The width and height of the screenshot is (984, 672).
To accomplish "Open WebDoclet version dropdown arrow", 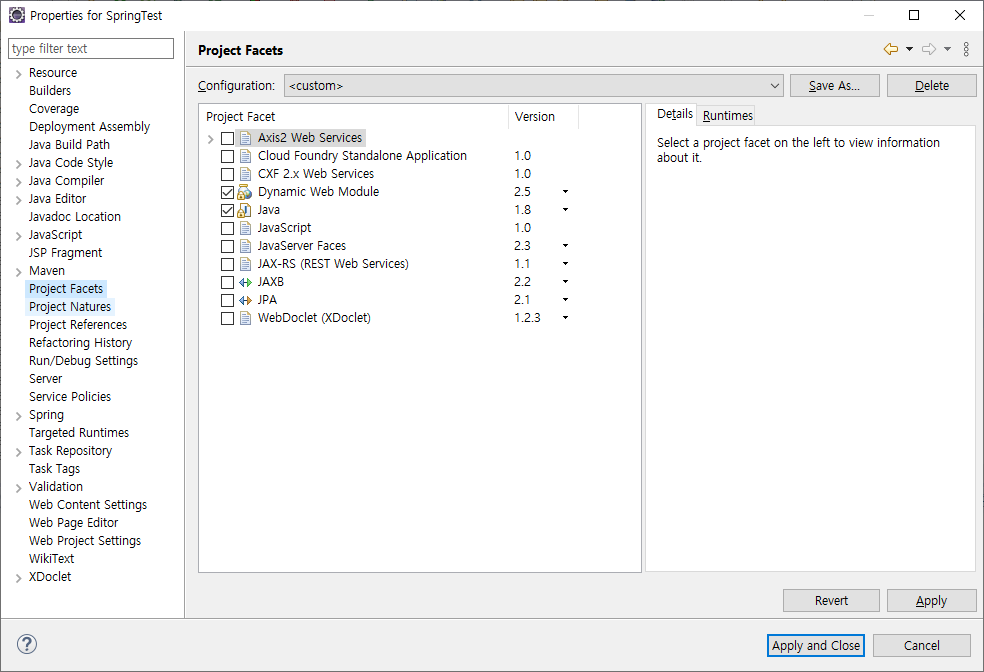I will pos(565,317).
